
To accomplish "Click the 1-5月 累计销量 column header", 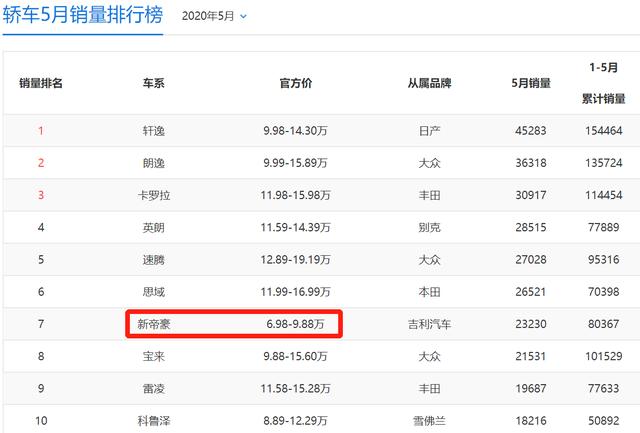I will (603, 83).
